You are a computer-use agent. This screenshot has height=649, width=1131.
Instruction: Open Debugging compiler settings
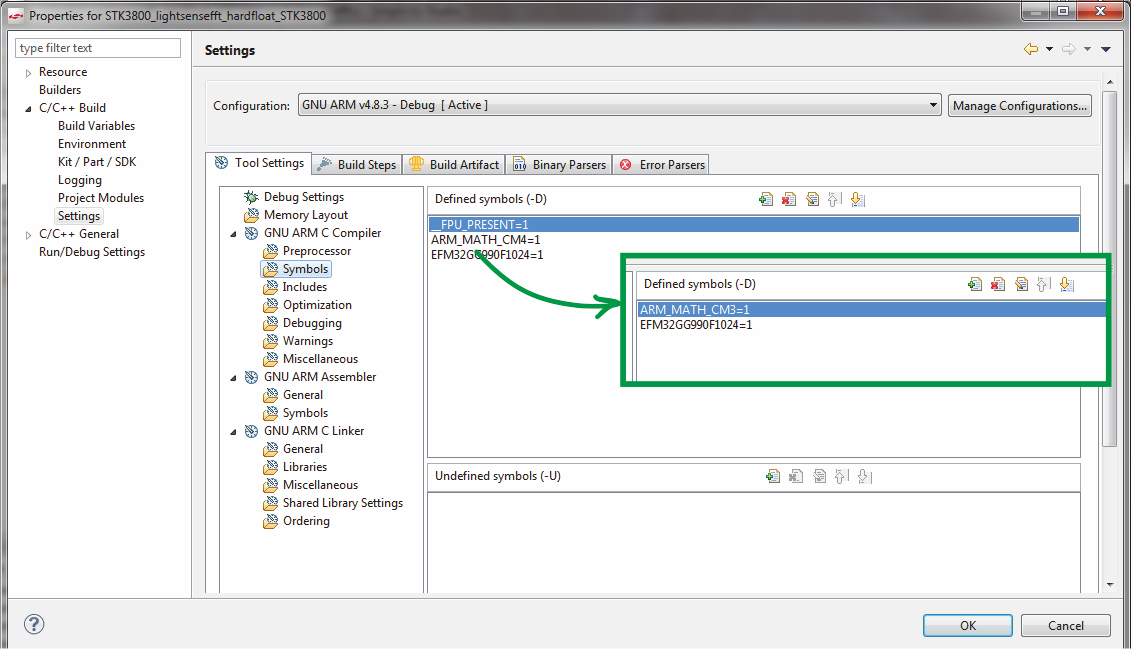(x=312, y=323)
